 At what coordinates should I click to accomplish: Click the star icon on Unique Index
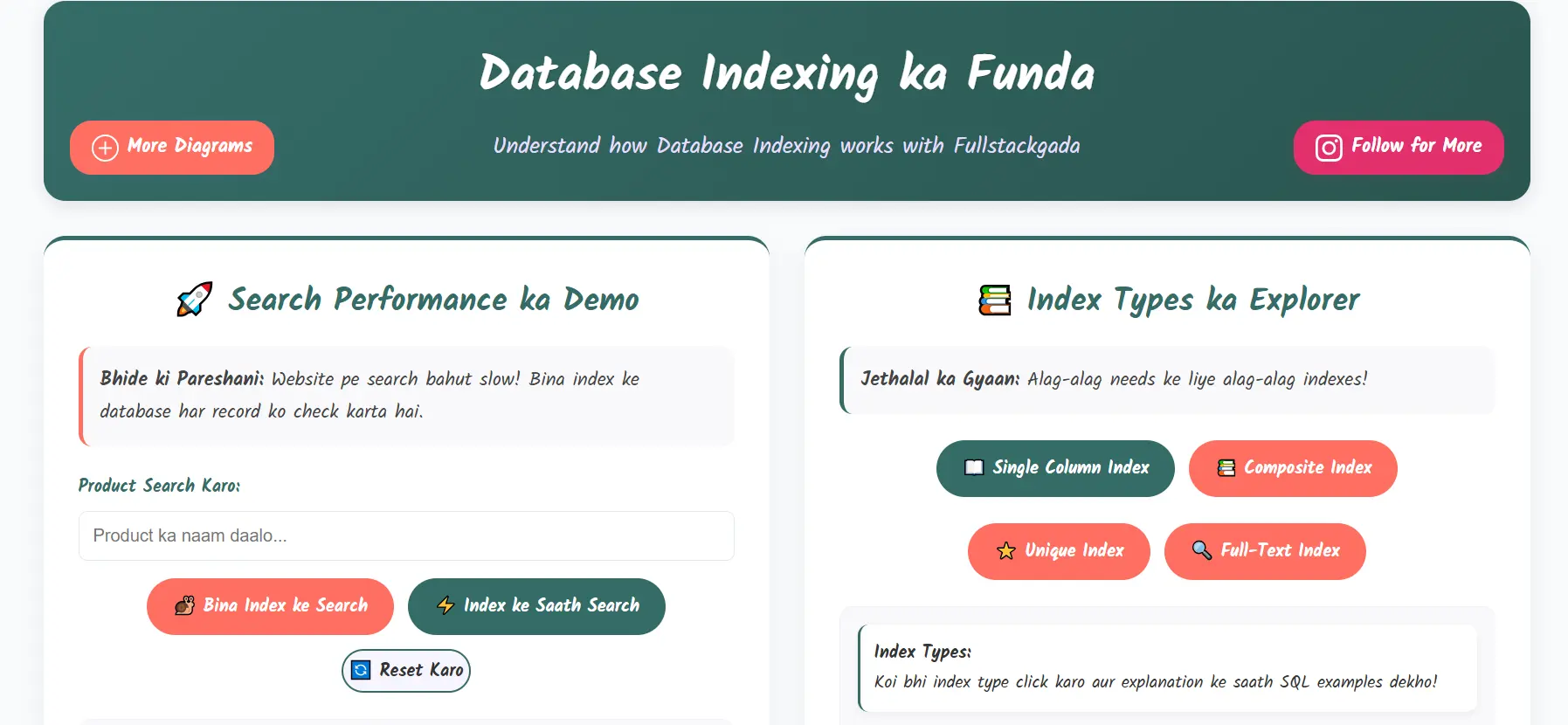(x=1006, y=550)
